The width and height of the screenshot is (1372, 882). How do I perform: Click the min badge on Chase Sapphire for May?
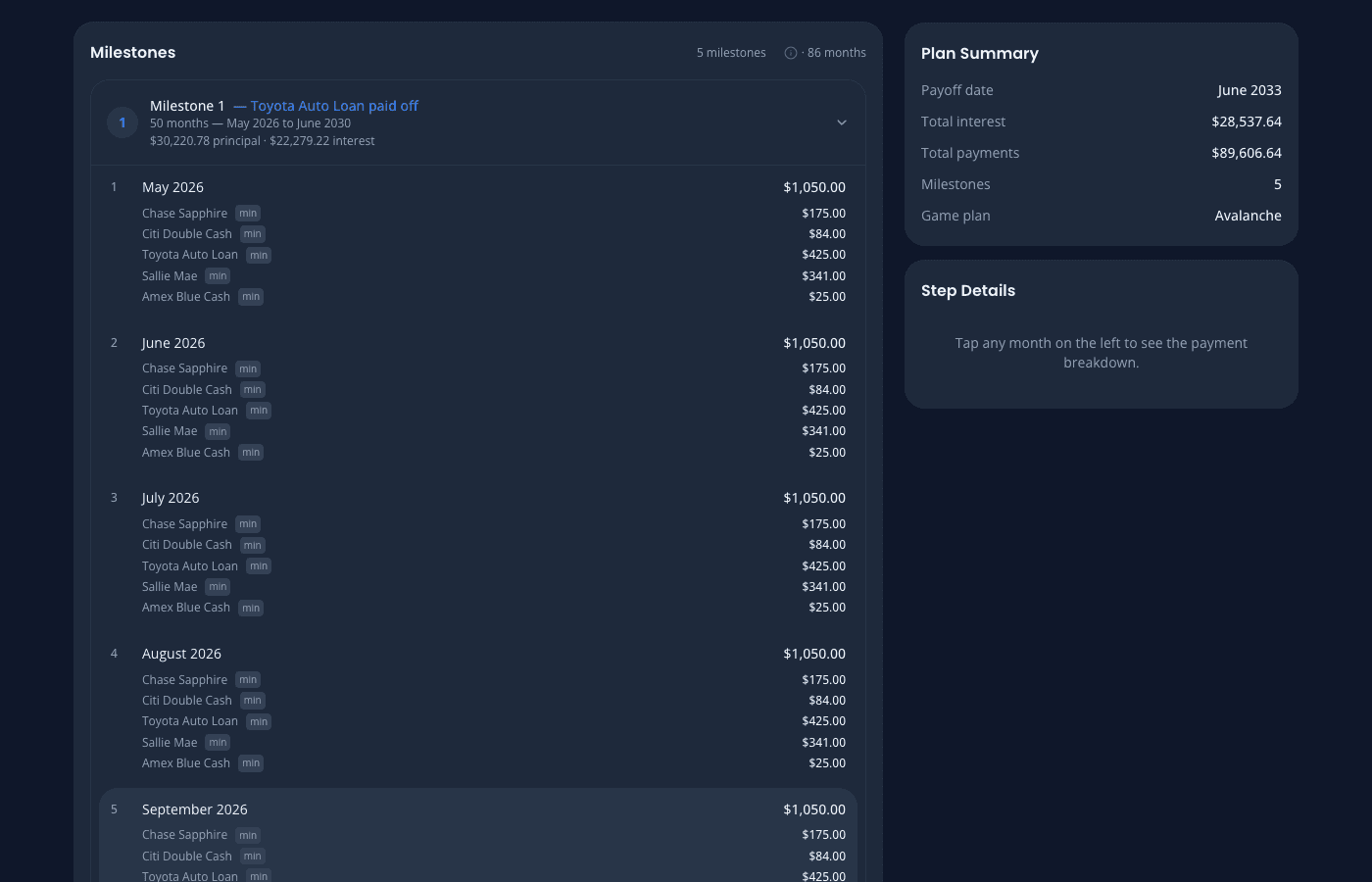pyautogui.click(x=248, y=213)
